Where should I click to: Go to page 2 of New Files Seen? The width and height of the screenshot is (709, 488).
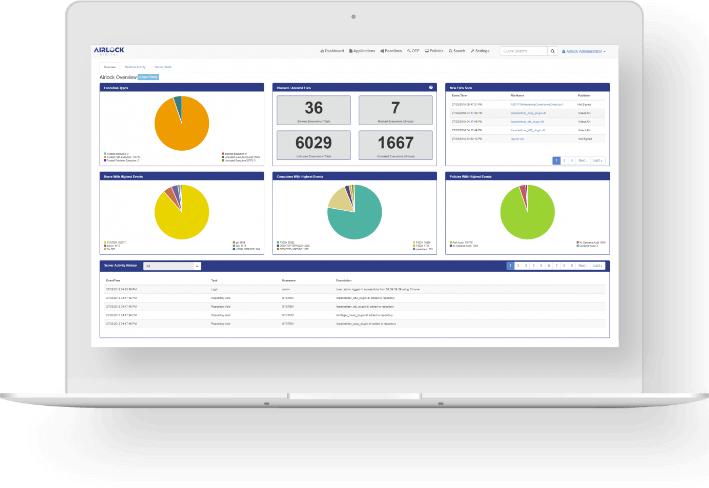pyautogui.click(x=564, y=161)
